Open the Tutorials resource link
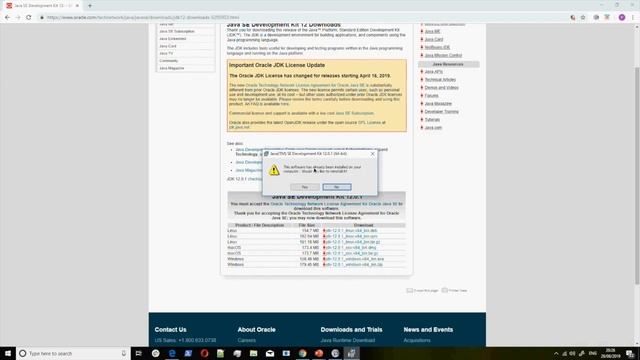This screenshot has height=360, width=640. (432, 120)
